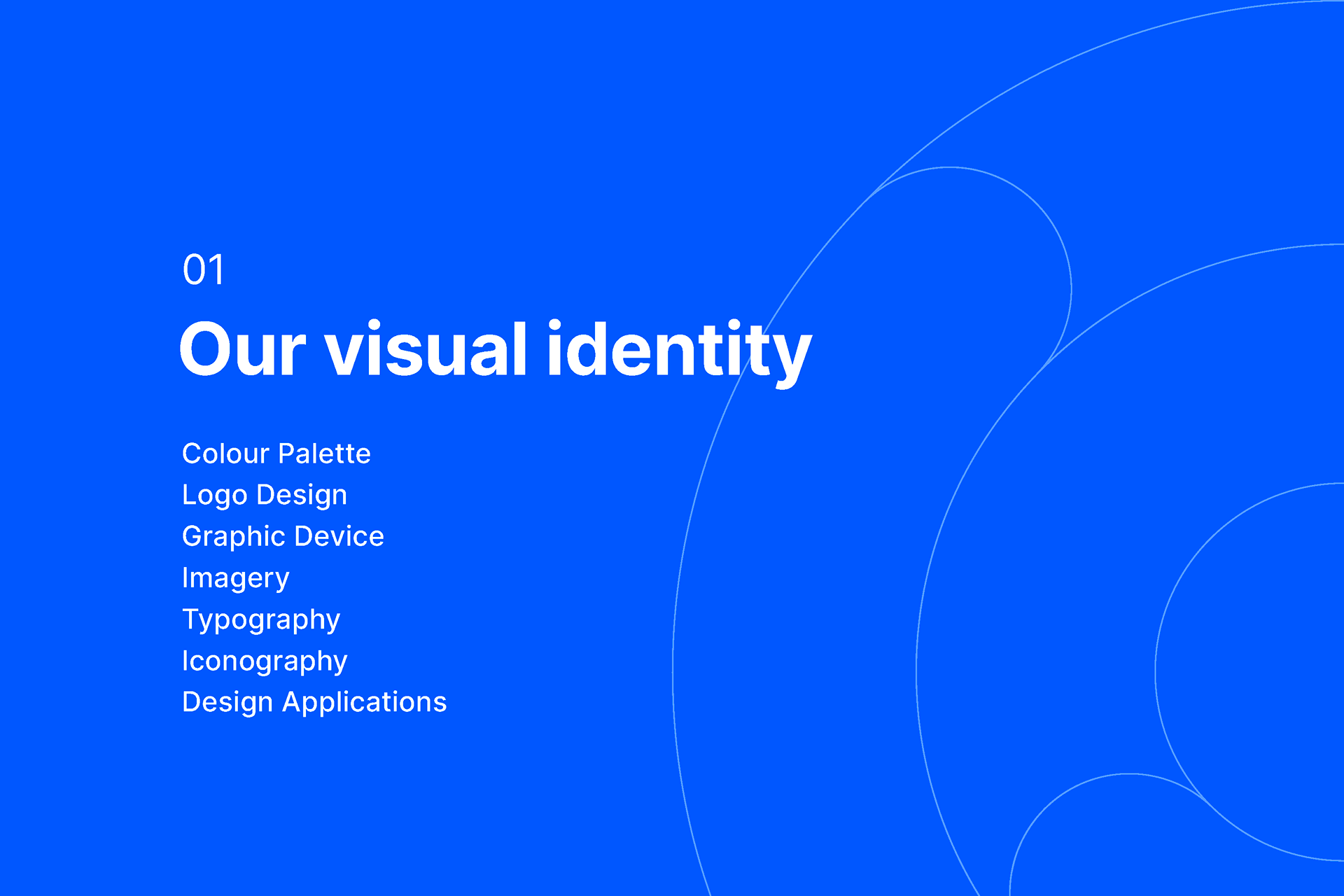This screenshot has height=896, width=1344.
Task: Click the word "Applications" in the last item
Action: pyautogui.click(x=364, y=702)
